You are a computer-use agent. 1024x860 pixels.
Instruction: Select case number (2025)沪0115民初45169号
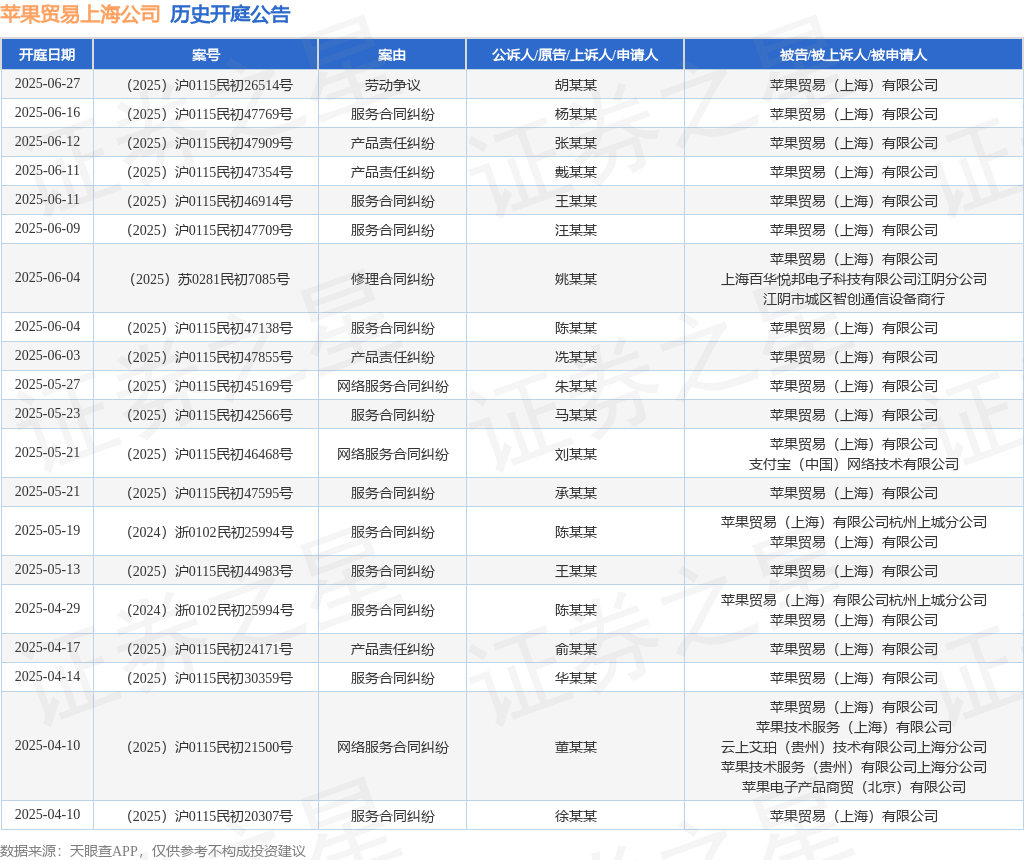(210, 386)
